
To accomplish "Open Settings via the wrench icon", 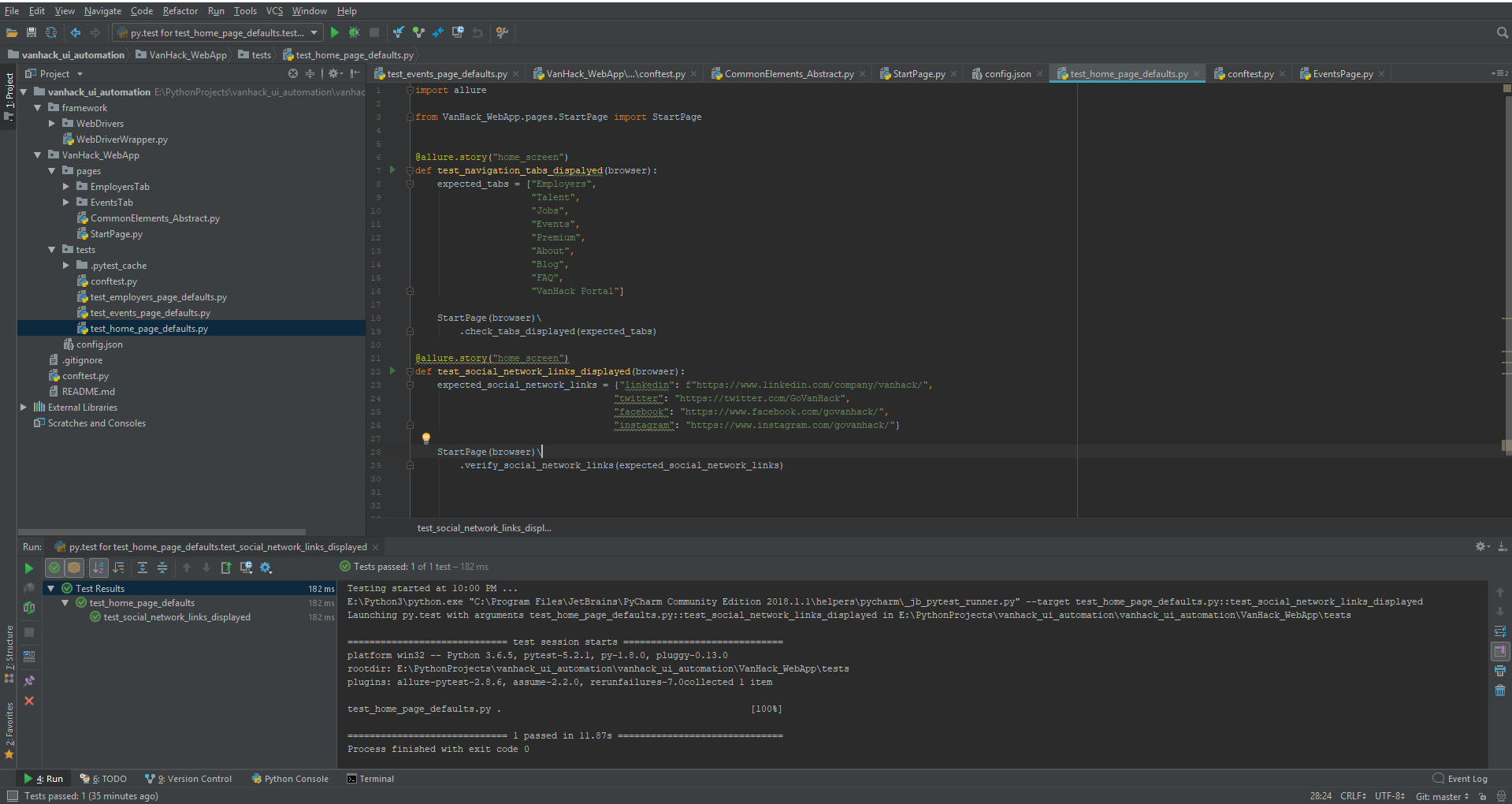I will click(x=502, y=32).
